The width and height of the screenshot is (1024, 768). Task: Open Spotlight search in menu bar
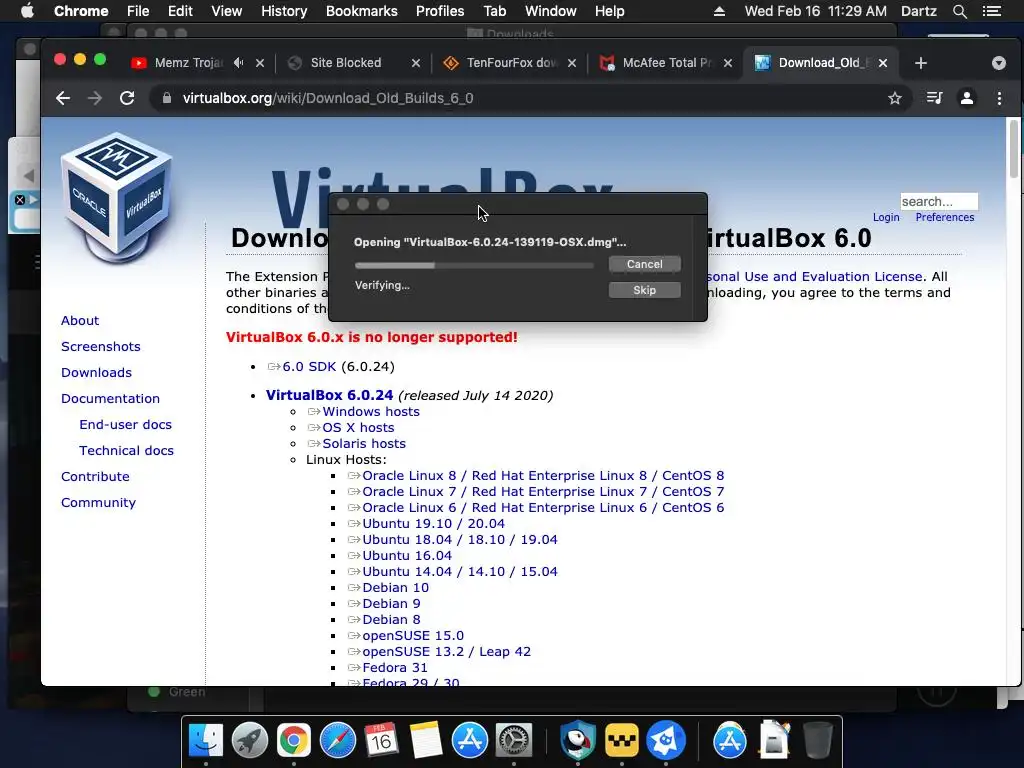point(960,11)
